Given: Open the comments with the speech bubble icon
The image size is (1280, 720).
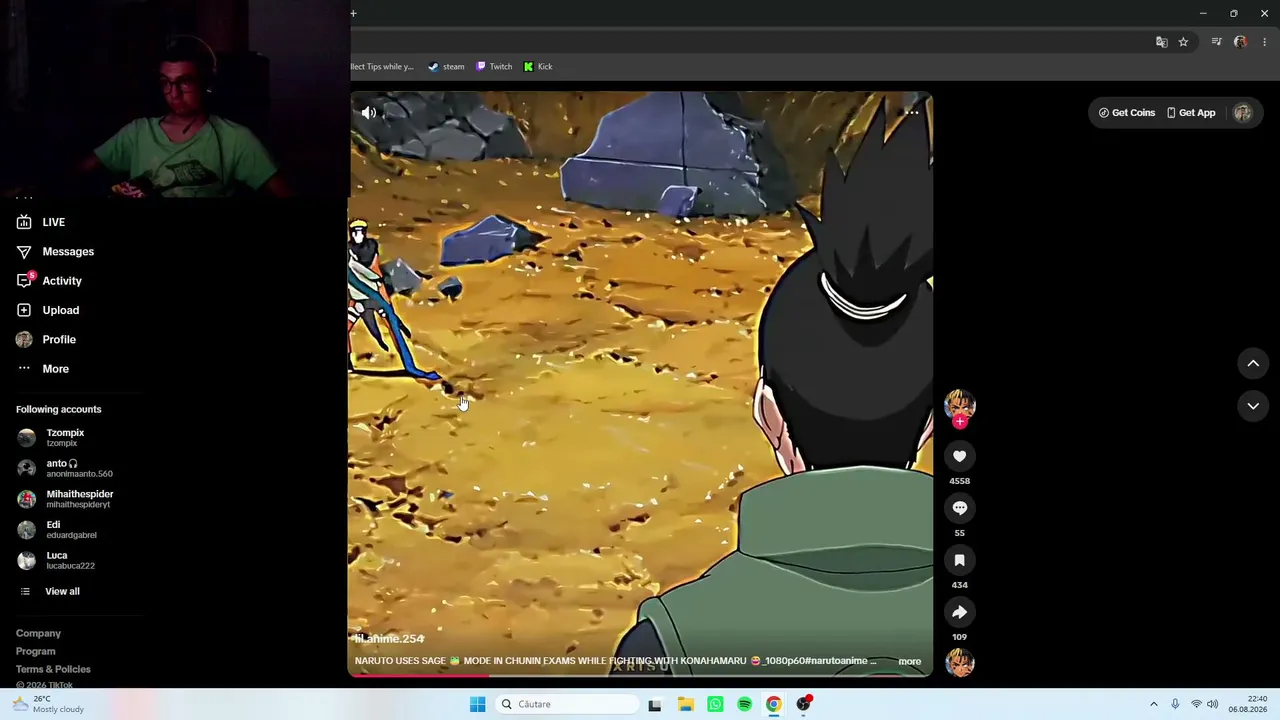Looking at the screenshot, I should coord(959,508).
